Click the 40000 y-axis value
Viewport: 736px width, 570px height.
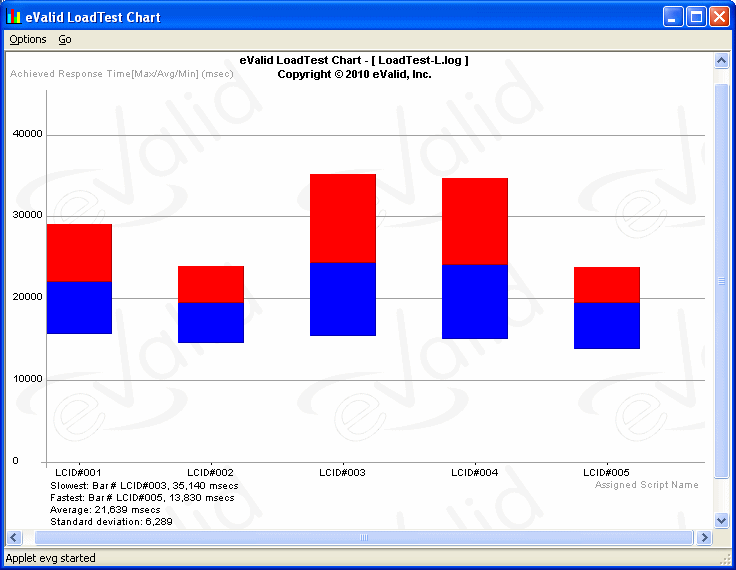[x=27, y=134]
